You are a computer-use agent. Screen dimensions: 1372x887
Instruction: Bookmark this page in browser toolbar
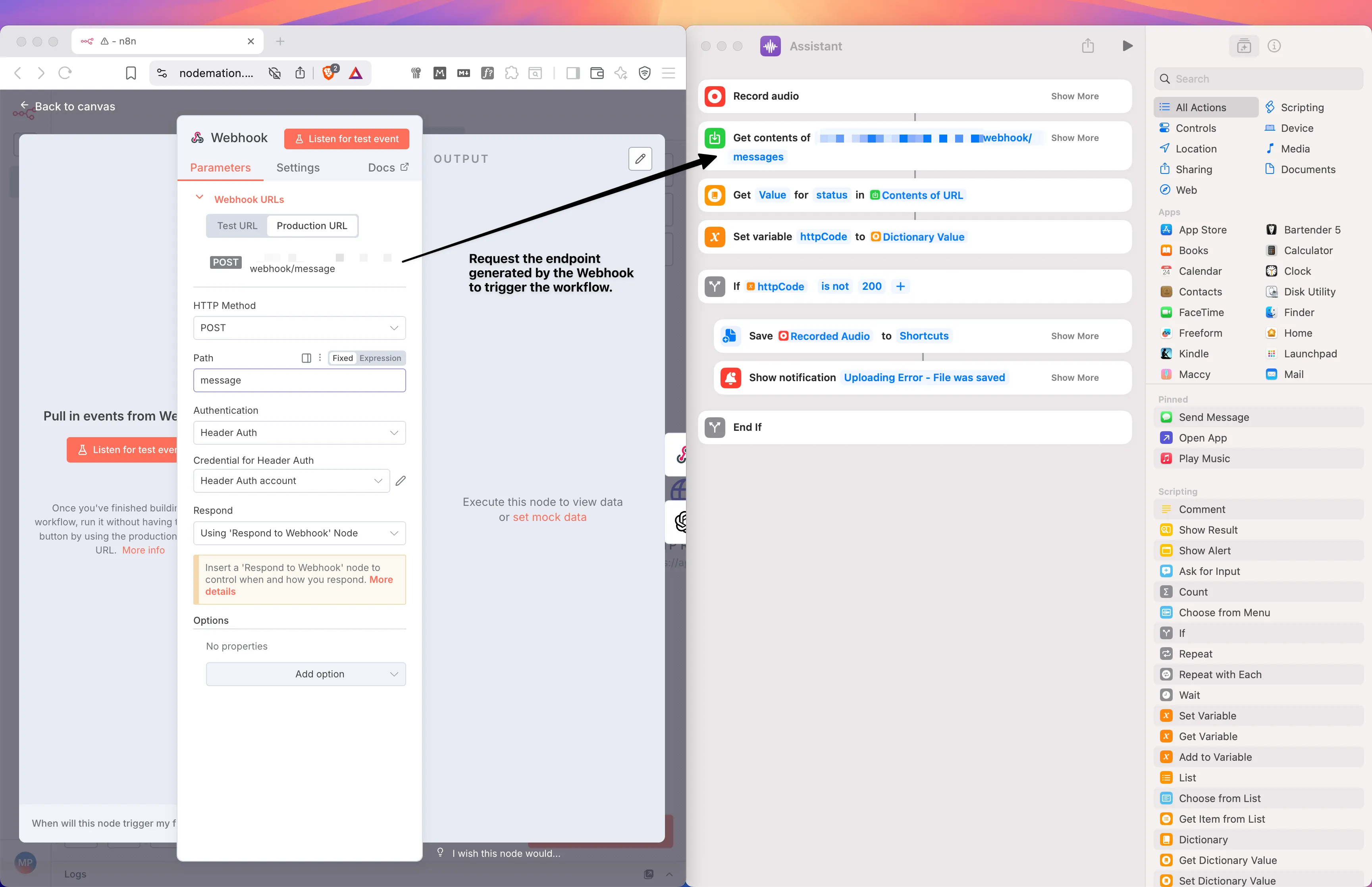131,73
